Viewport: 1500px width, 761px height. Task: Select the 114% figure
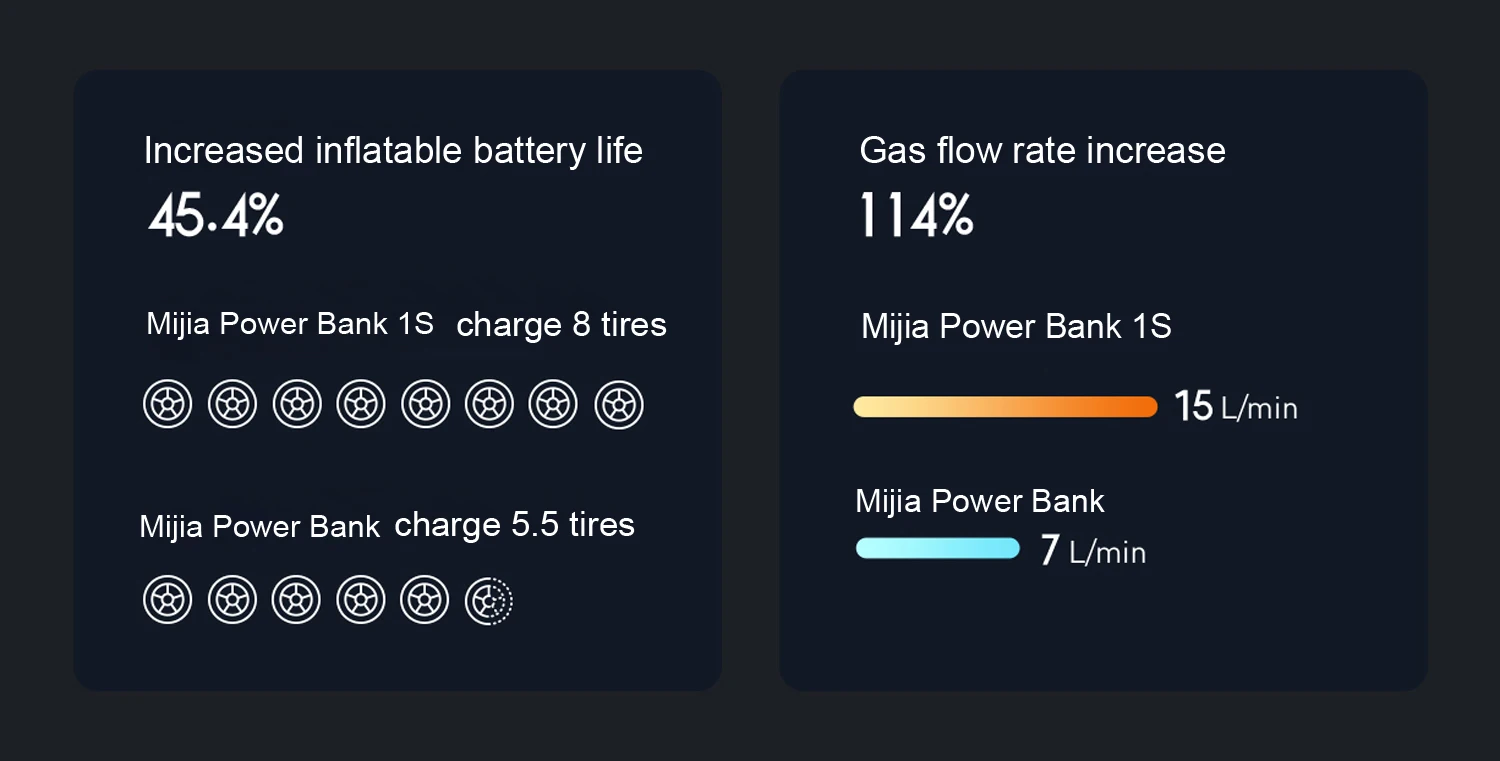pos(916,216)
